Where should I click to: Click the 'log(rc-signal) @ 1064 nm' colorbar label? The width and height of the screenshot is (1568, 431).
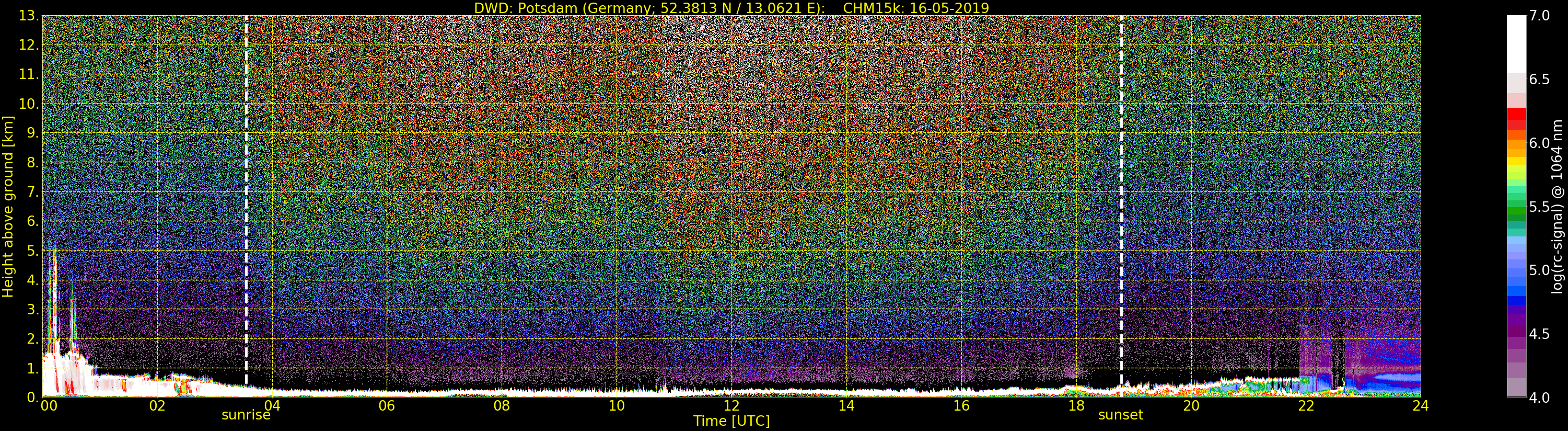point(1557,206)
